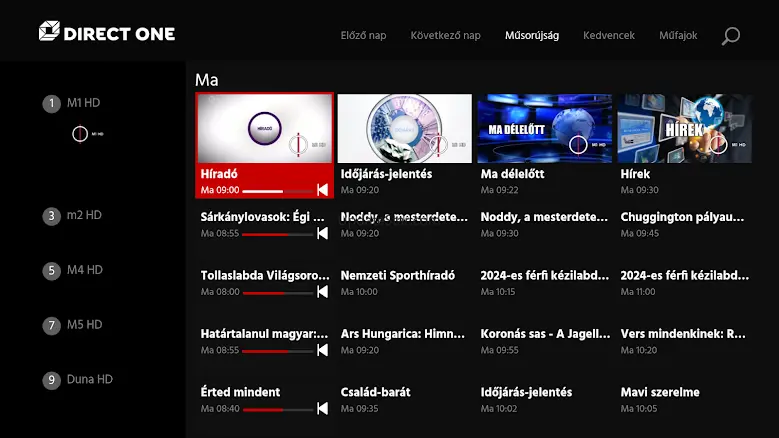Click the Sárkánylovasok progress bar
The height and width of the screenshot is (438, 779).
[x=278, y=234]
